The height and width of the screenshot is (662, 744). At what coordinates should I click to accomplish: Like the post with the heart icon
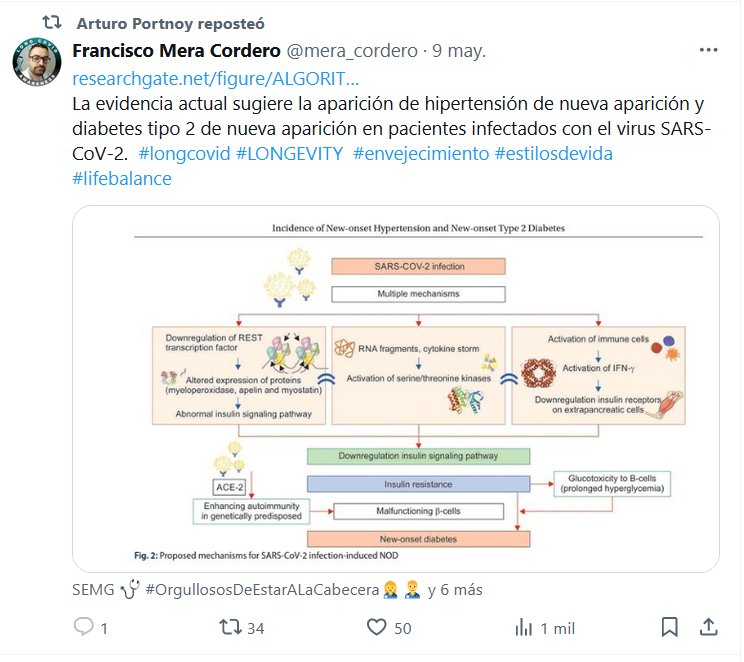tap(376, 628)
